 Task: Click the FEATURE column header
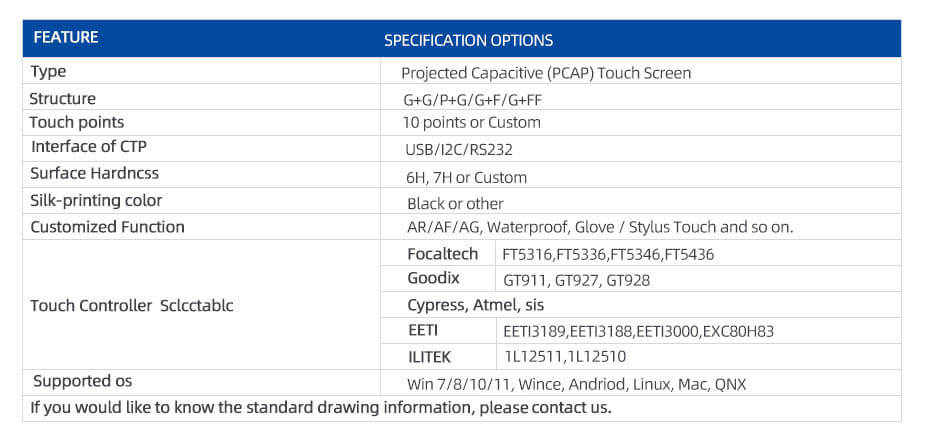66,38
